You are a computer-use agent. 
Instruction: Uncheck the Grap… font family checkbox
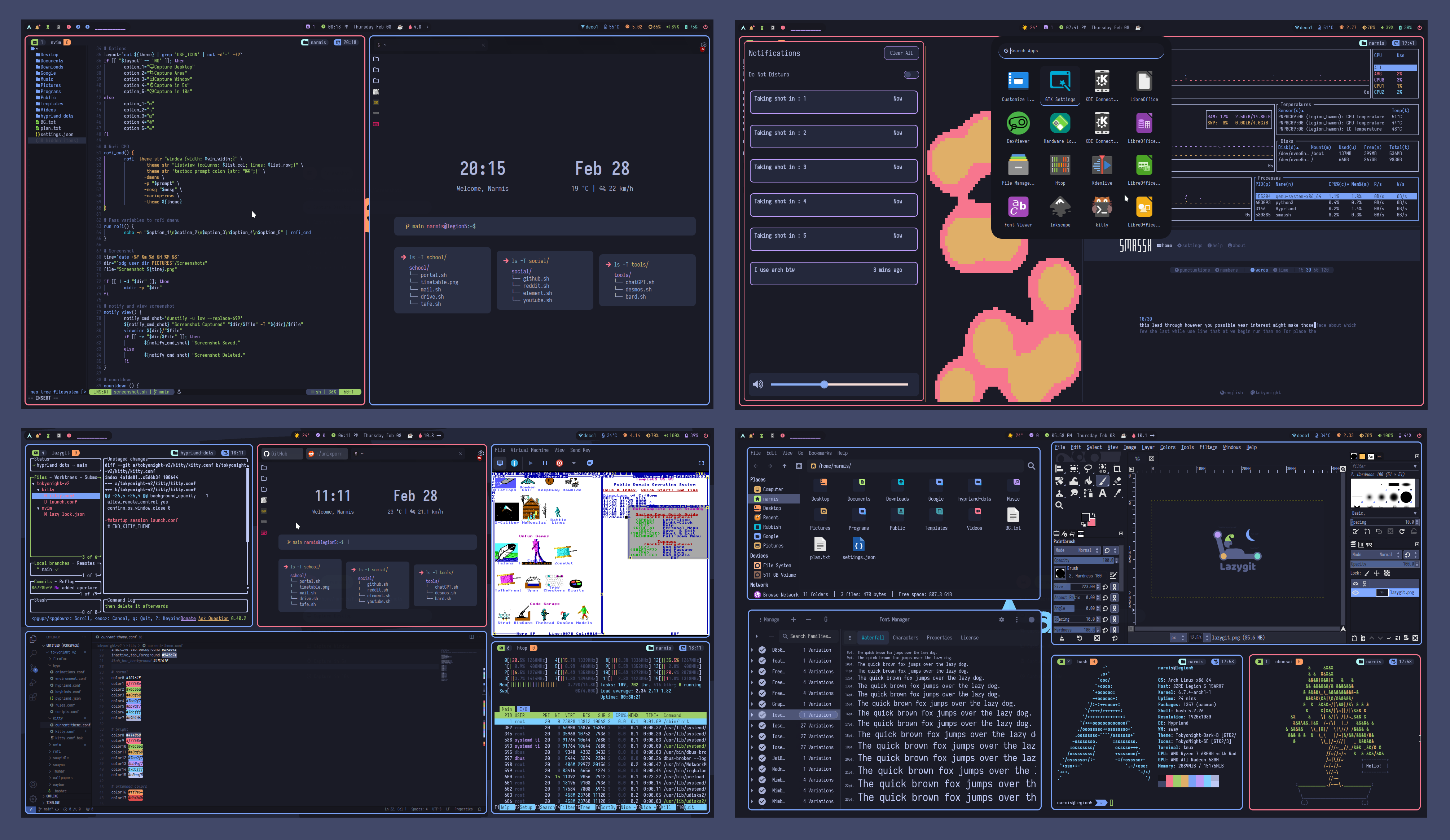(763, 704)
